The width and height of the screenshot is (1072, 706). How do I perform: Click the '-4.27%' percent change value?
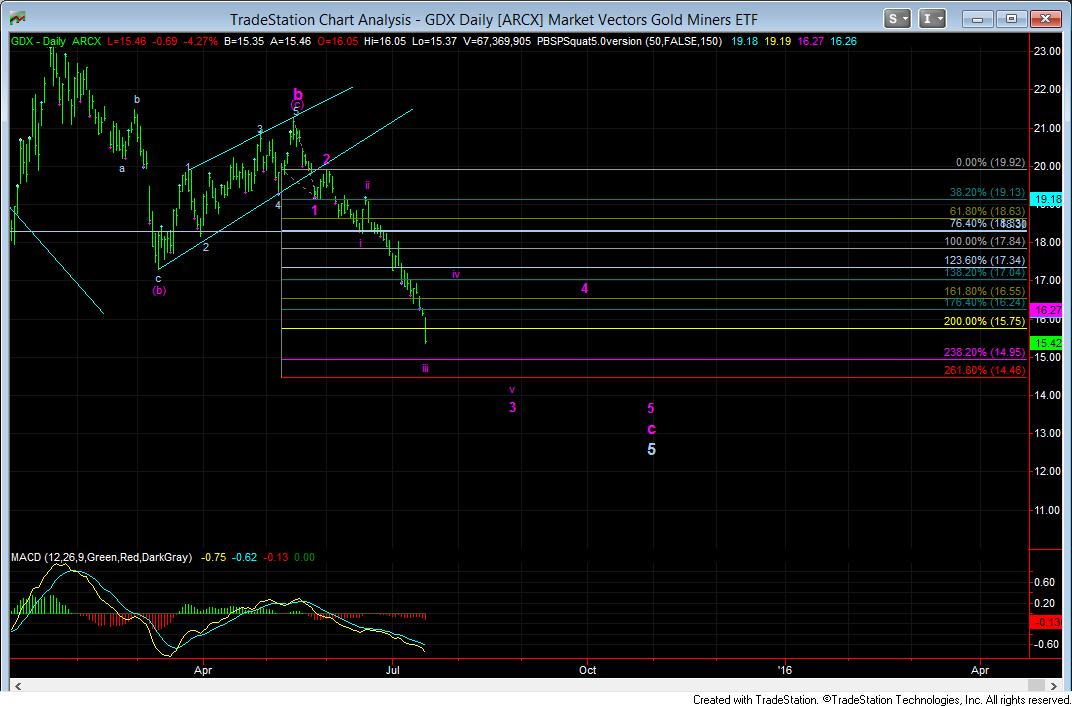click(x=201, y=42)
